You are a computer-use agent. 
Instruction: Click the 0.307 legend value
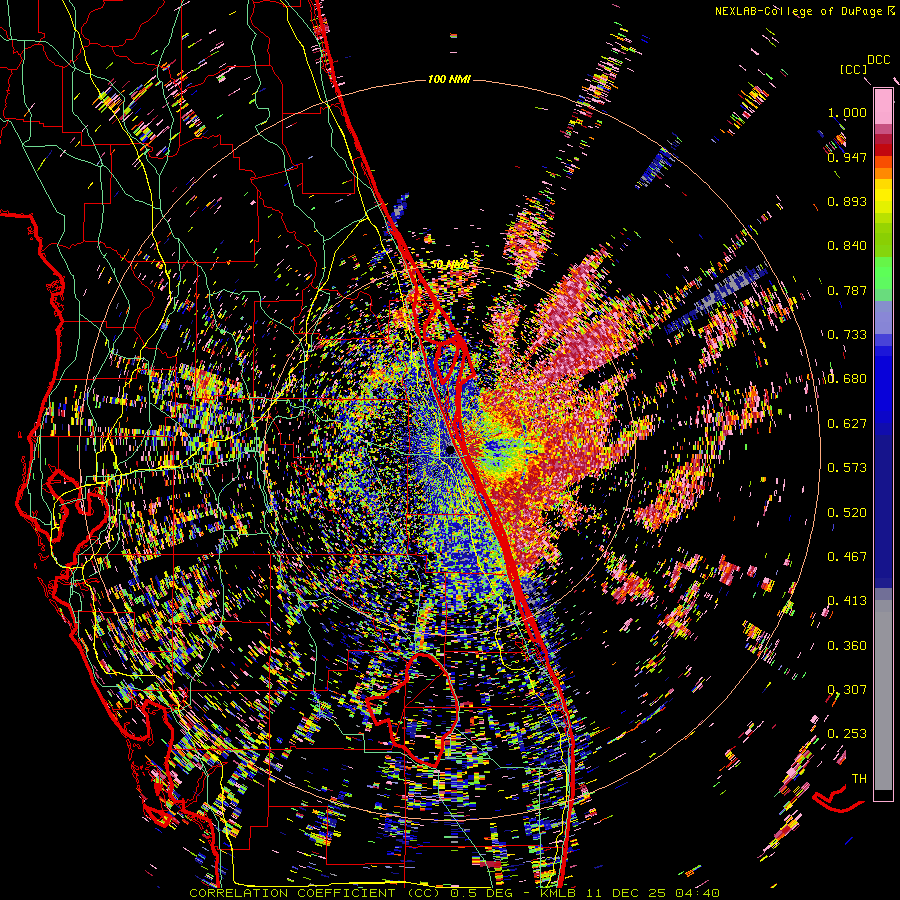(x=847, y=690)
